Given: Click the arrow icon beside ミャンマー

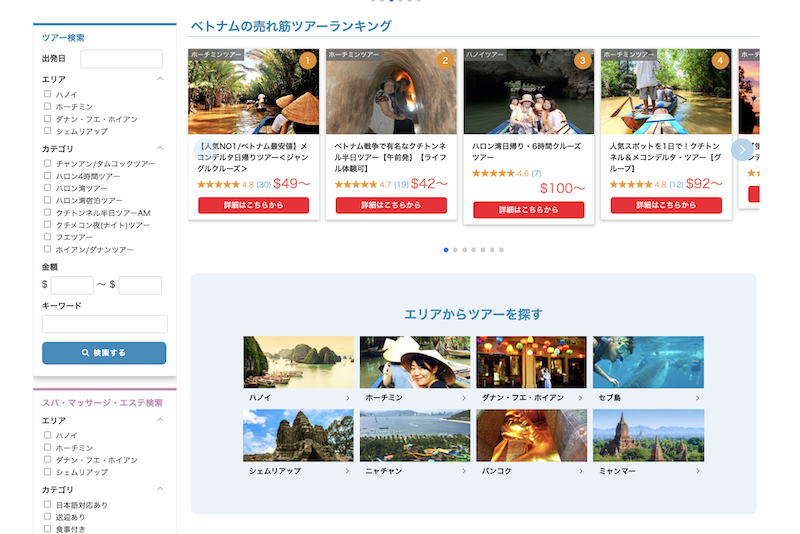Looking at the screenshot, I should click(x=698, y=470).
